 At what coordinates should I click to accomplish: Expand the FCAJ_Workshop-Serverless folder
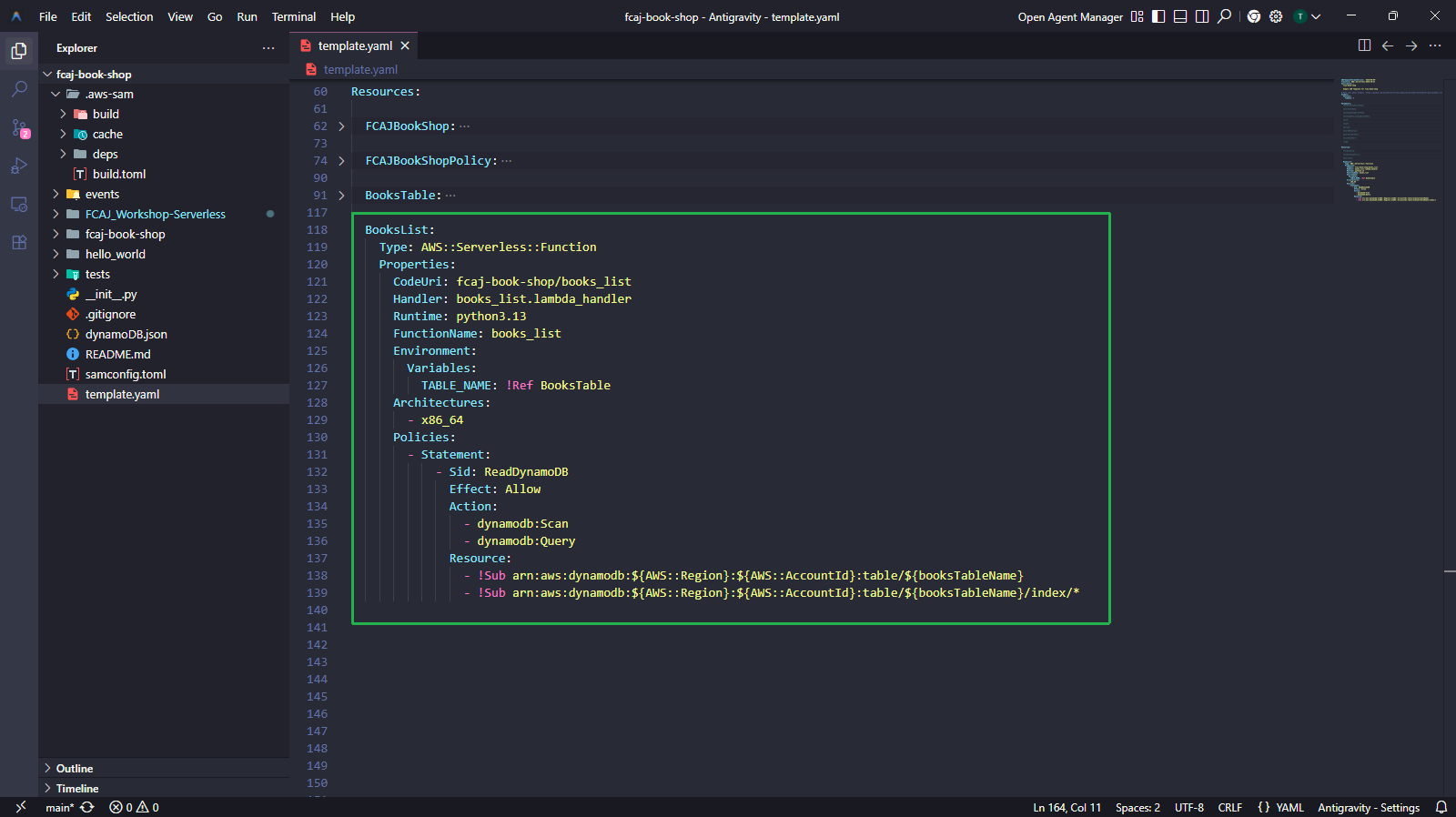pyautogui.click(x=55, y=215)
